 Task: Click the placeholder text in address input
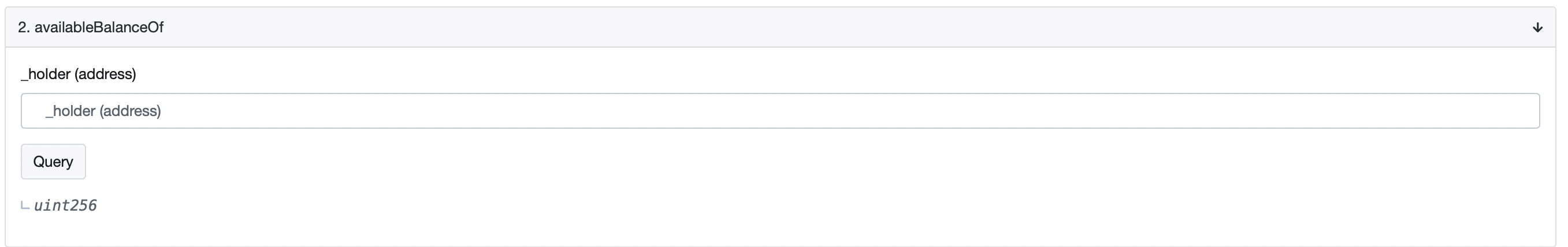[103, 111]
